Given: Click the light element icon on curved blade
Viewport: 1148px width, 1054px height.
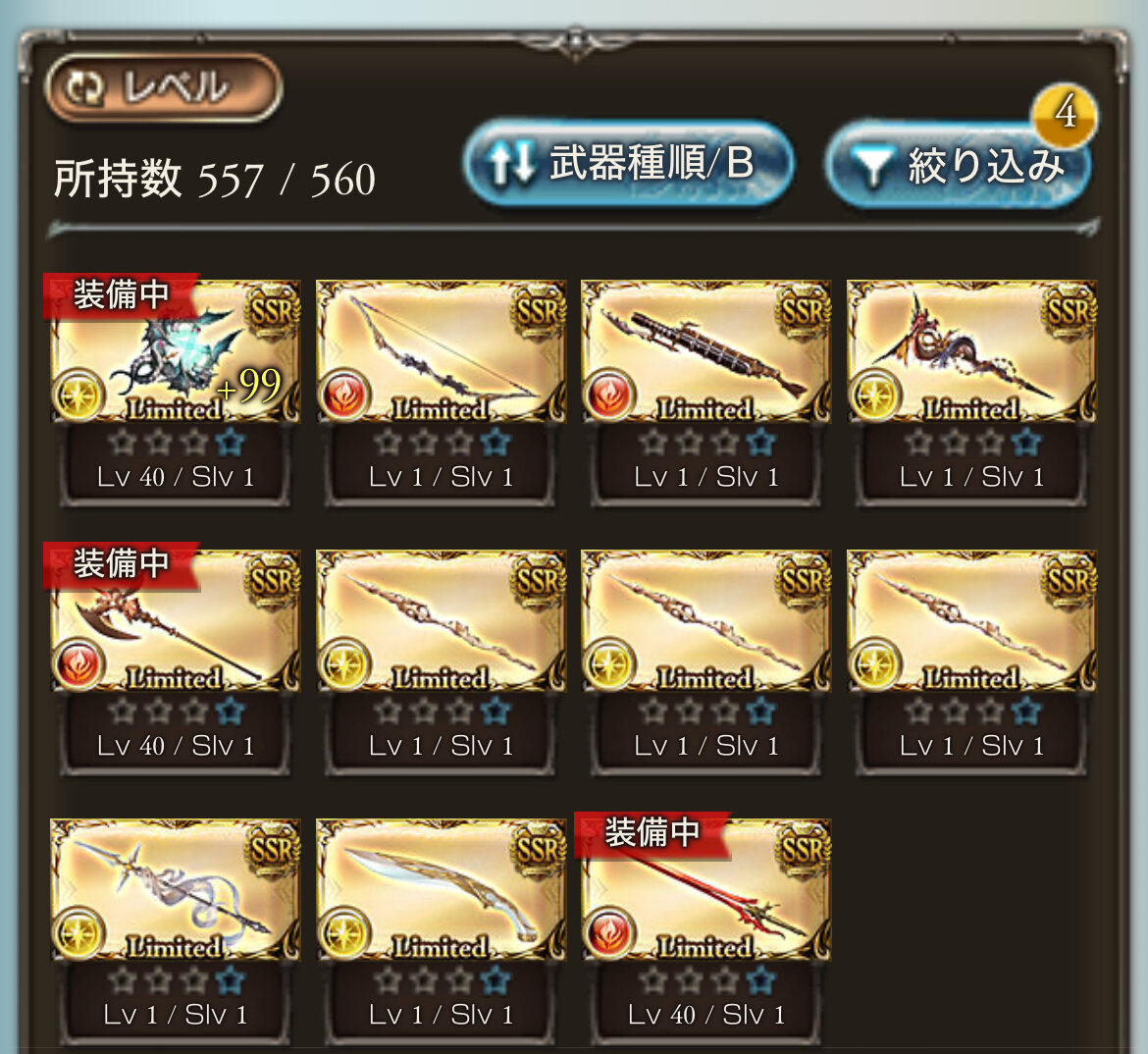Looking at the screenshot, I should point(344,932).
